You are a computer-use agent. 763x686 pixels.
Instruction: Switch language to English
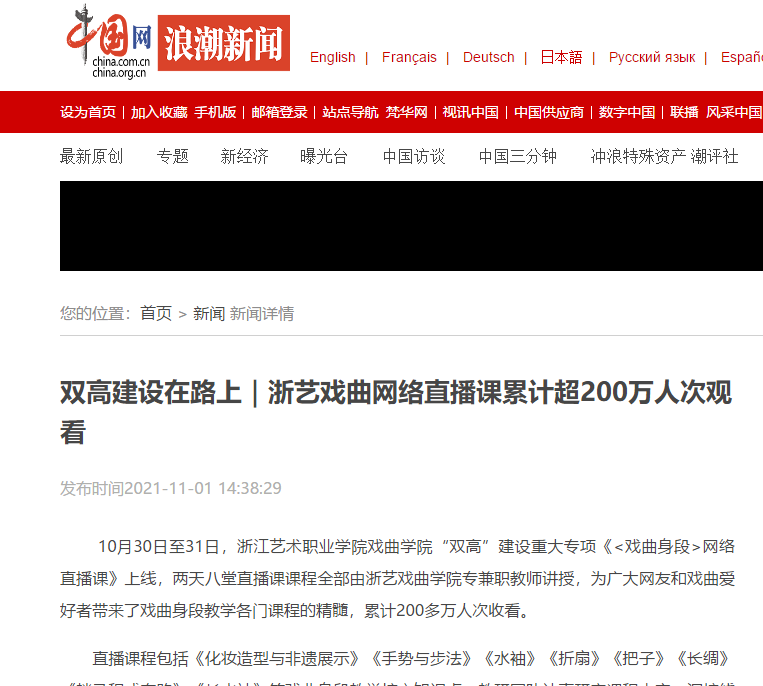coord(333,57)
